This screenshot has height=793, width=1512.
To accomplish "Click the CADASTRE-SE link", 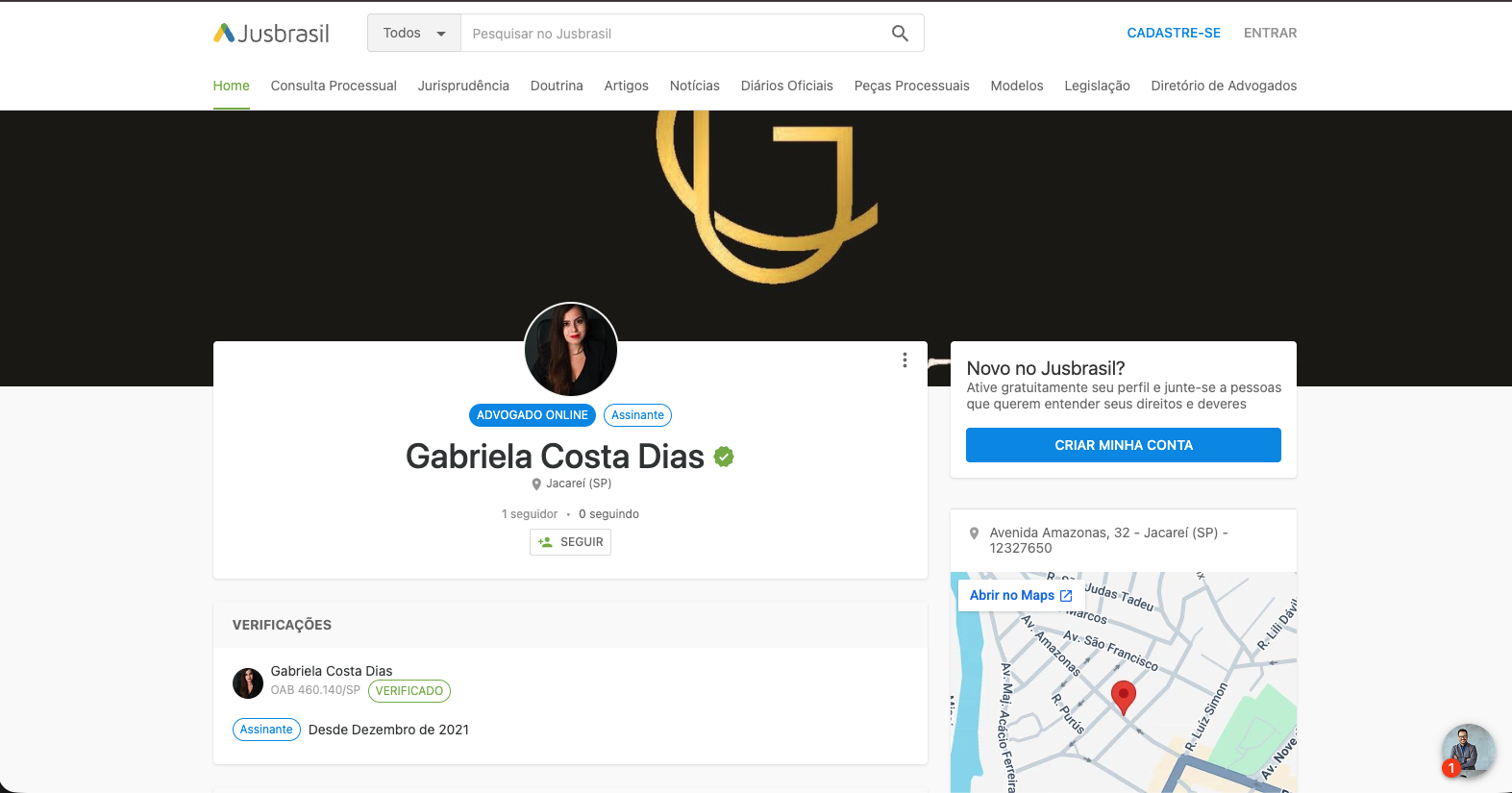I will click(x=1174, y=33).
